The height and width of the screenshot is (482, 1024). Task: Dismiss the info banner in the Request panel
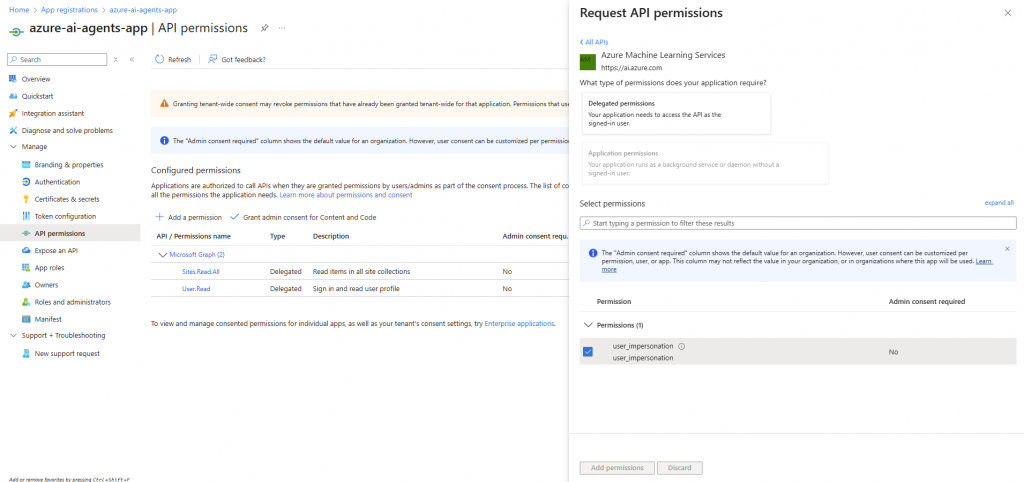pos(1007,248)
